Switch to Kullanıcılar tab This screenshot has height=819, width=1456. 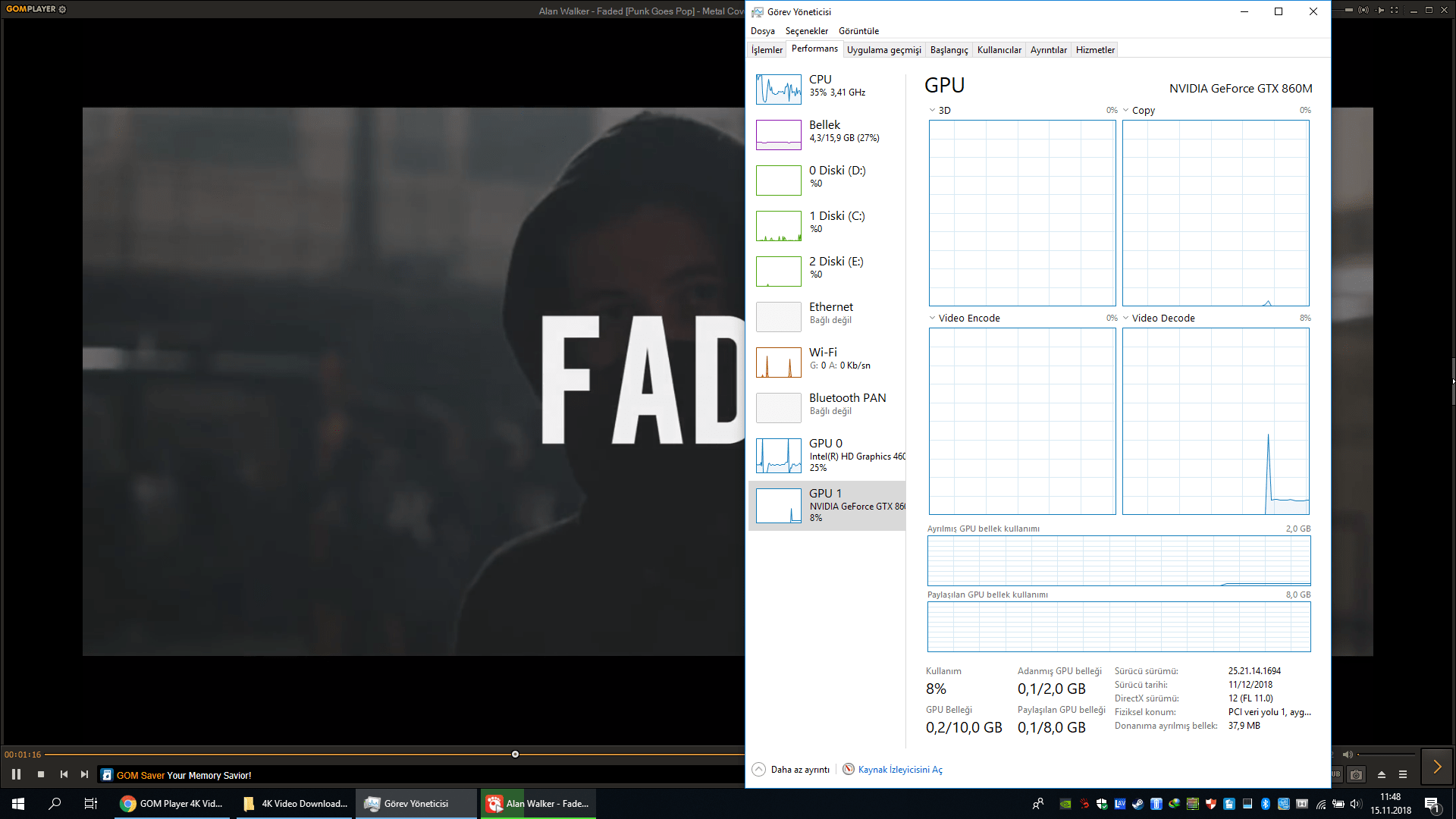pos(999,50)
